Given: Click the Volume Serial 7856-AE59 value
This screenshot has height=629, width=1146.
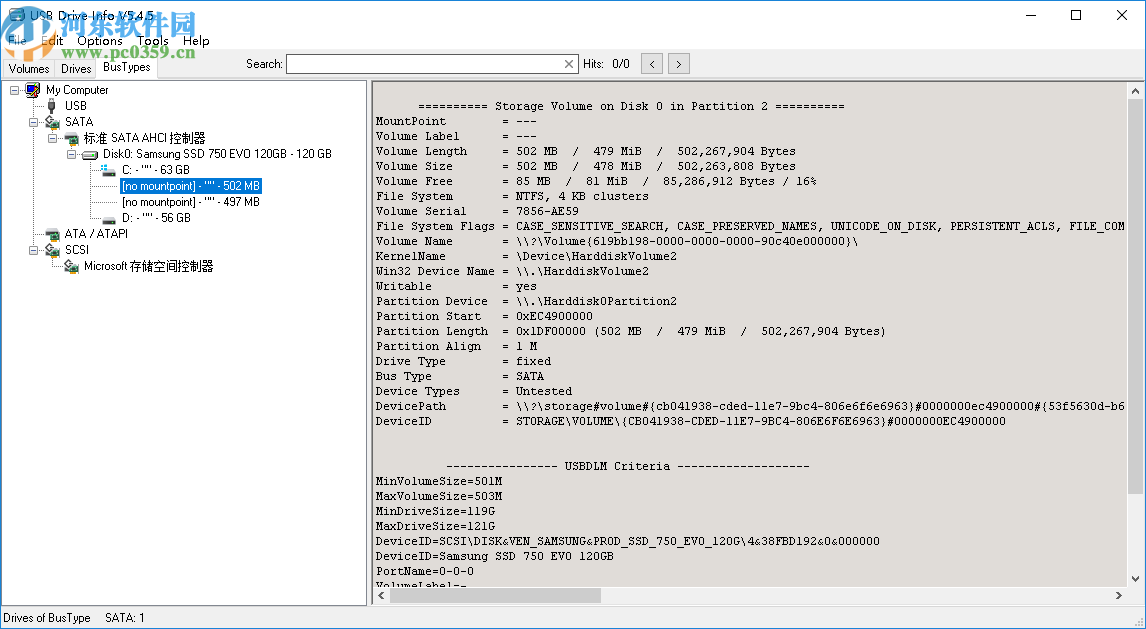Looking at the screenshot, I should pos(547,211).
